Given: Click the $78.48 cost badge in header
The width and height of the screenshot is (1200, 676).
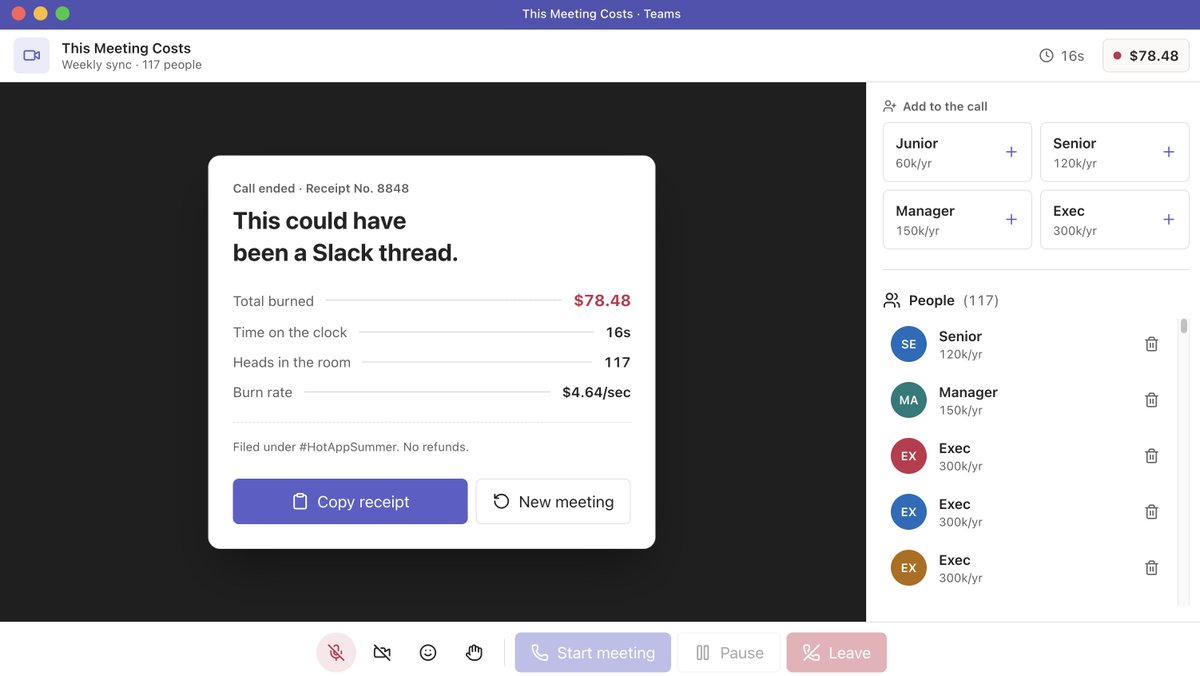Looking at the screenshot, I should point(1146,56).
